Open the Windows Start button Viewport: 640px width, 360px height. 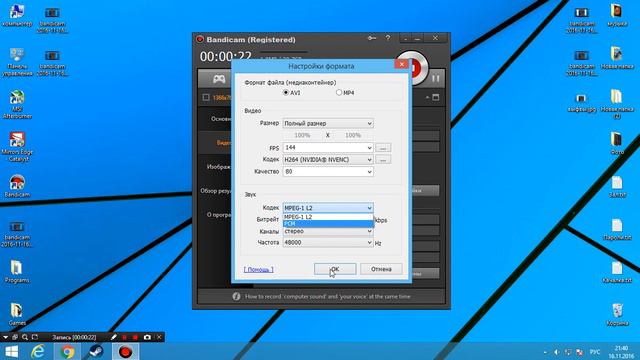11,351
